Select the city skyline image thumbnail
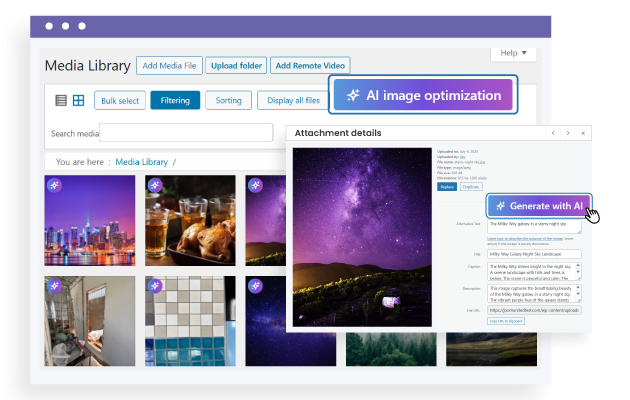630x400 pixels. [90, 218]
